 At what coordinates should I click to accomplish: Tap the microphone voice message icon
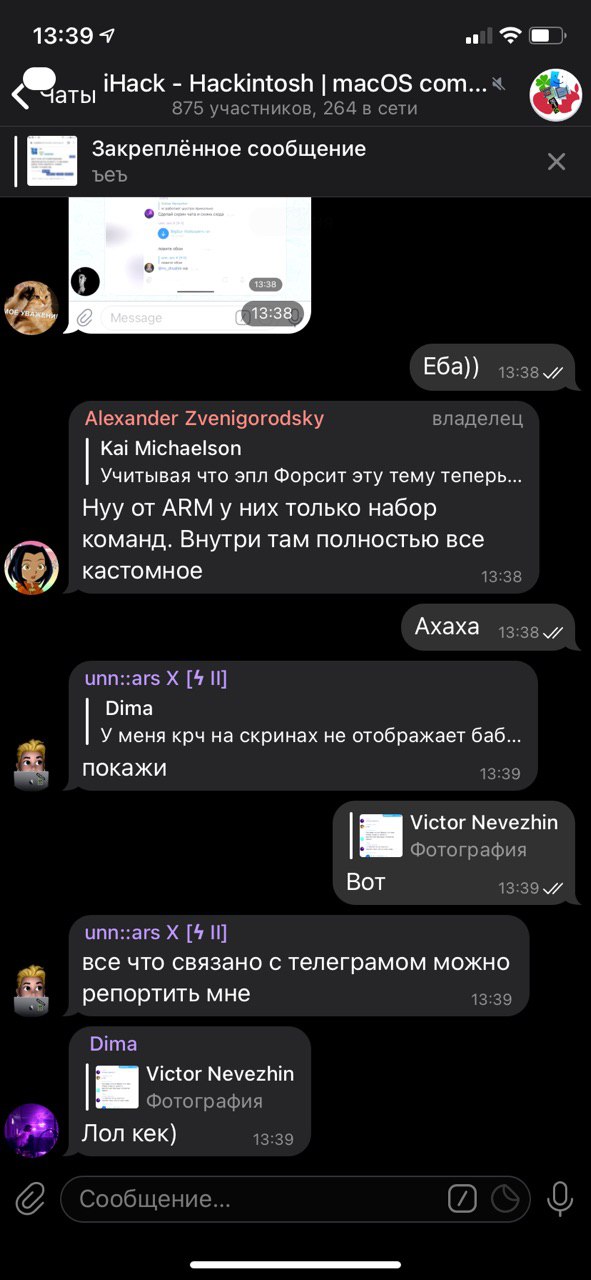pos(560,1198)
